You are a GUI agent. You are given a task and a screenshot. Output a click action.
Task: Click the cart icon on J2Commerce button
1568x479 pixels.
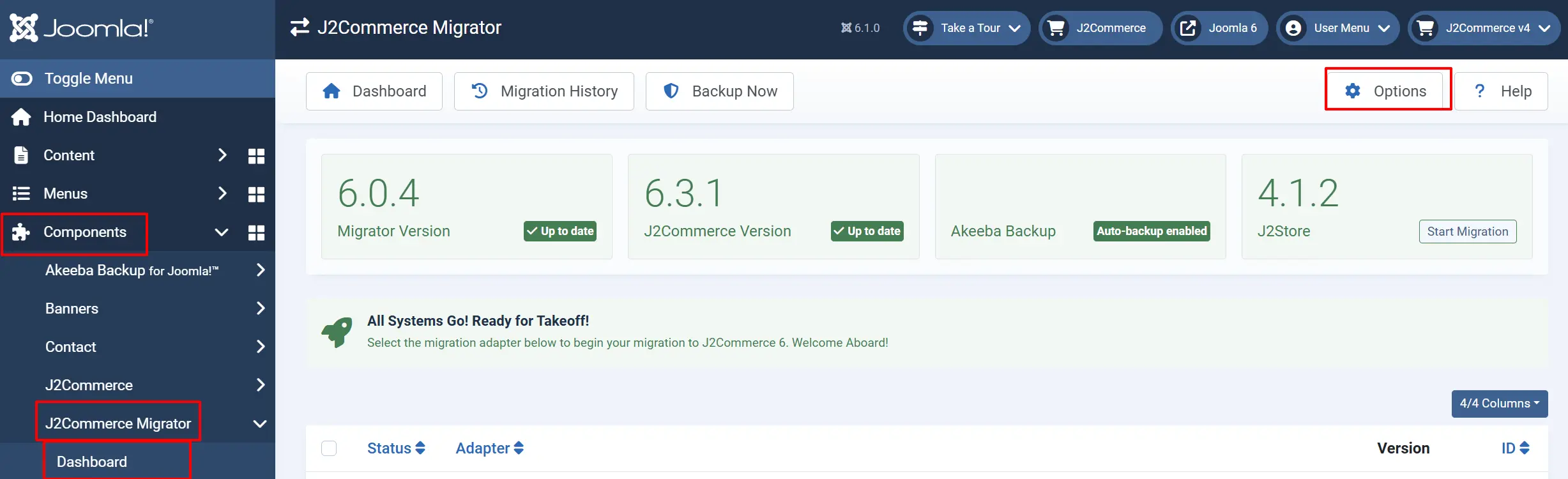click(1056, 28)
